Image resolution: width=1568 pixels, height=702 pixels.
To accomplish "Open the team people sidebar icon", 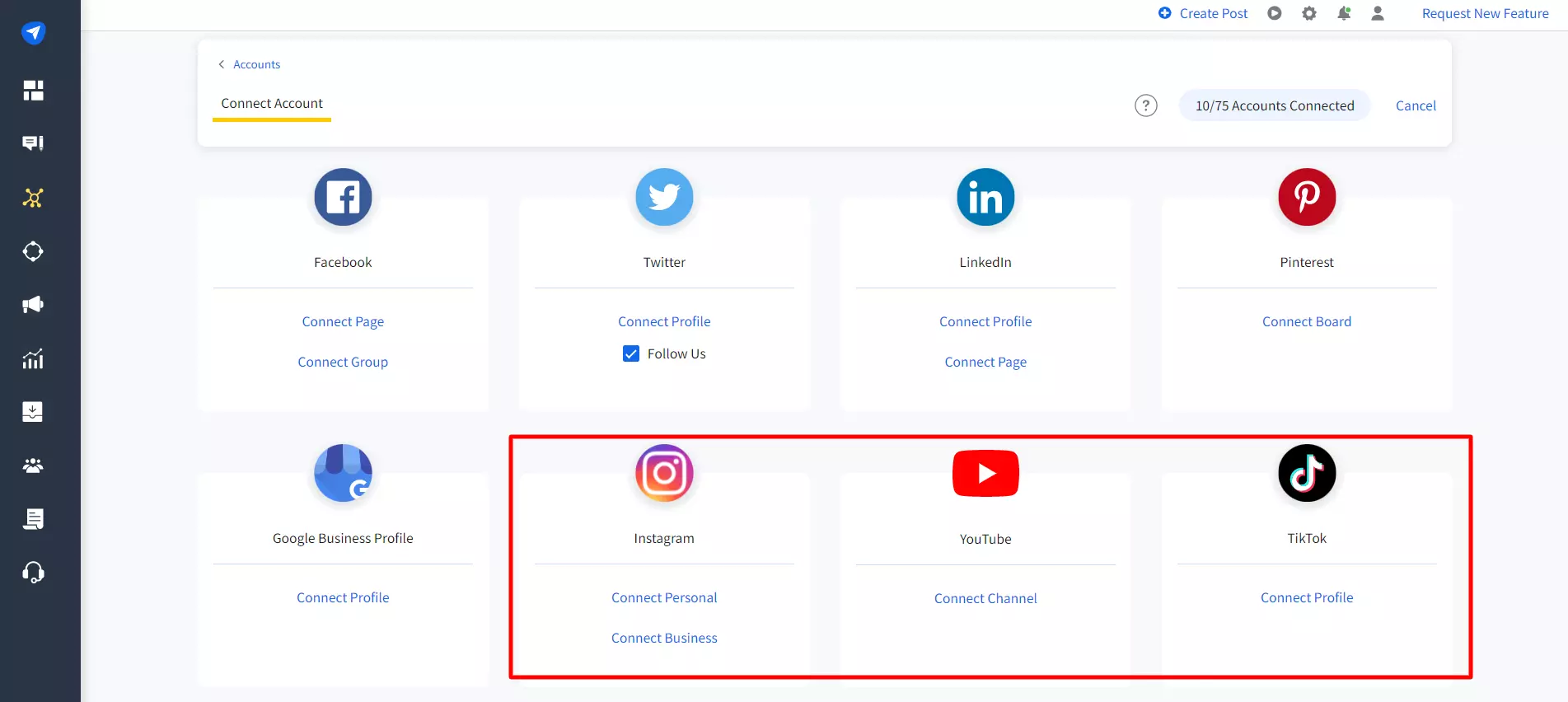I will tap(33, 466).
